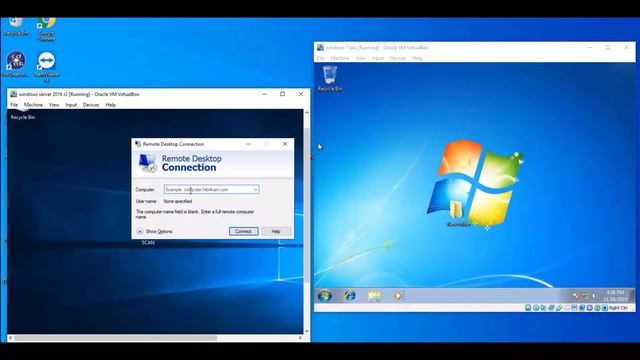Open Input menu in Windows Server VM window
Viewport: 640px width, 360px height.
tap(71, 105)
